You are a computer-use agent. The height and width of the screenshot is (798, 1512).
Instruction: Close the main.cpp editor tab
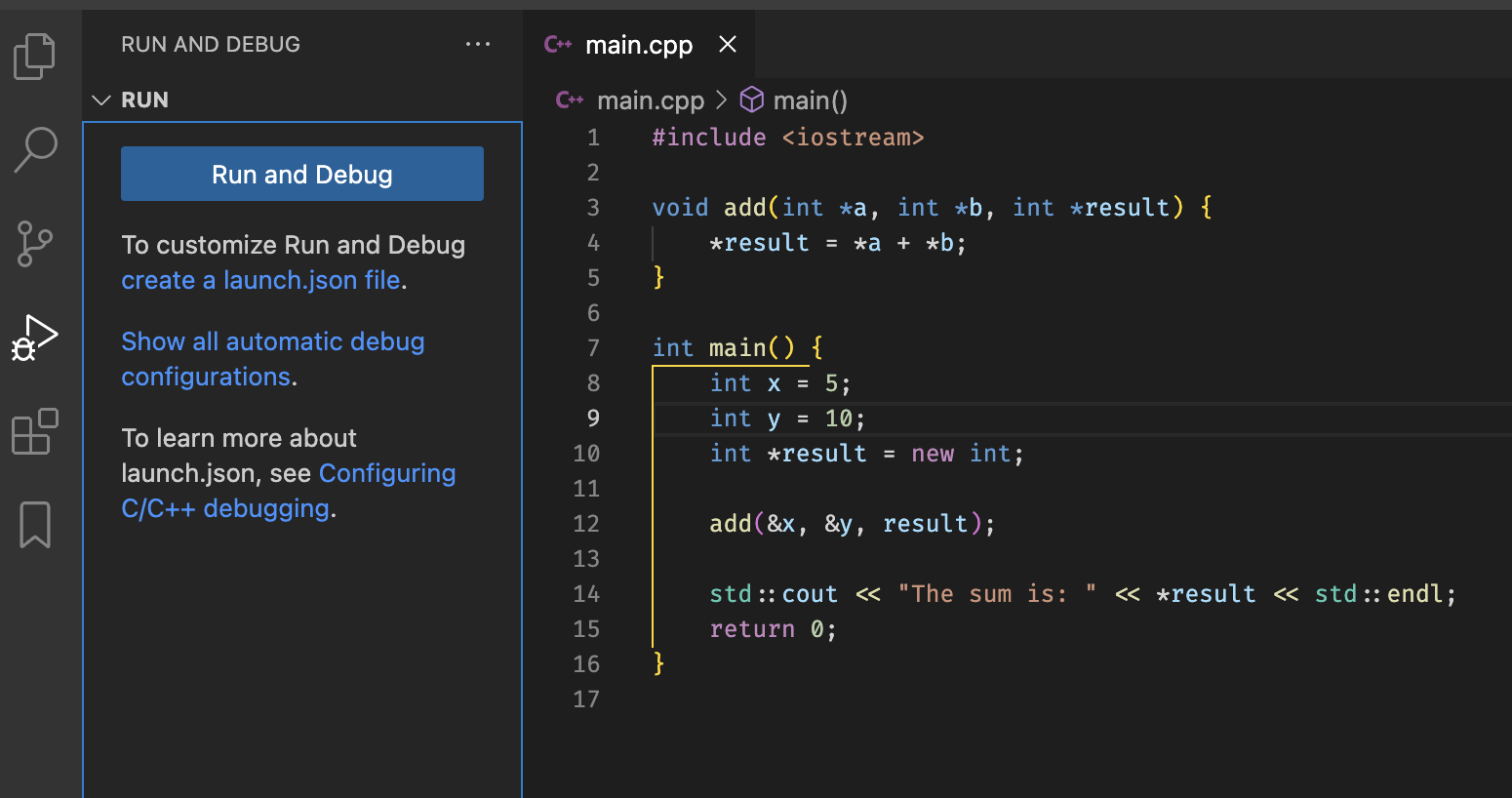point(728,45)
